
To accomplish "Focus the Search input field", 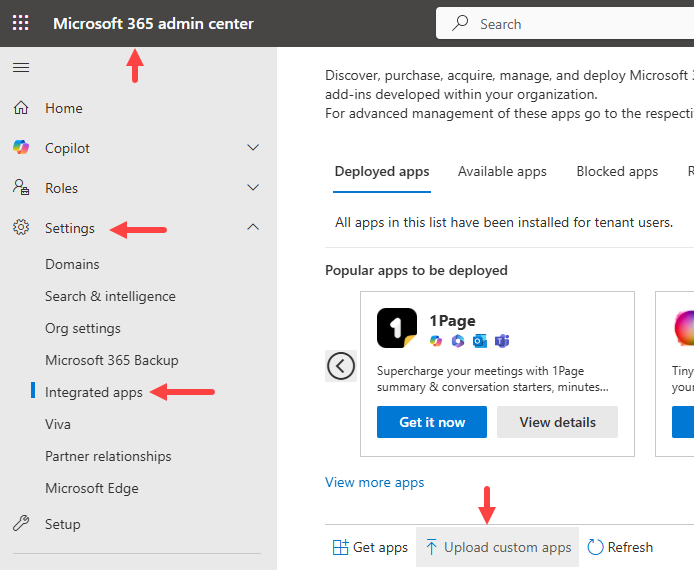I will 565,23.
